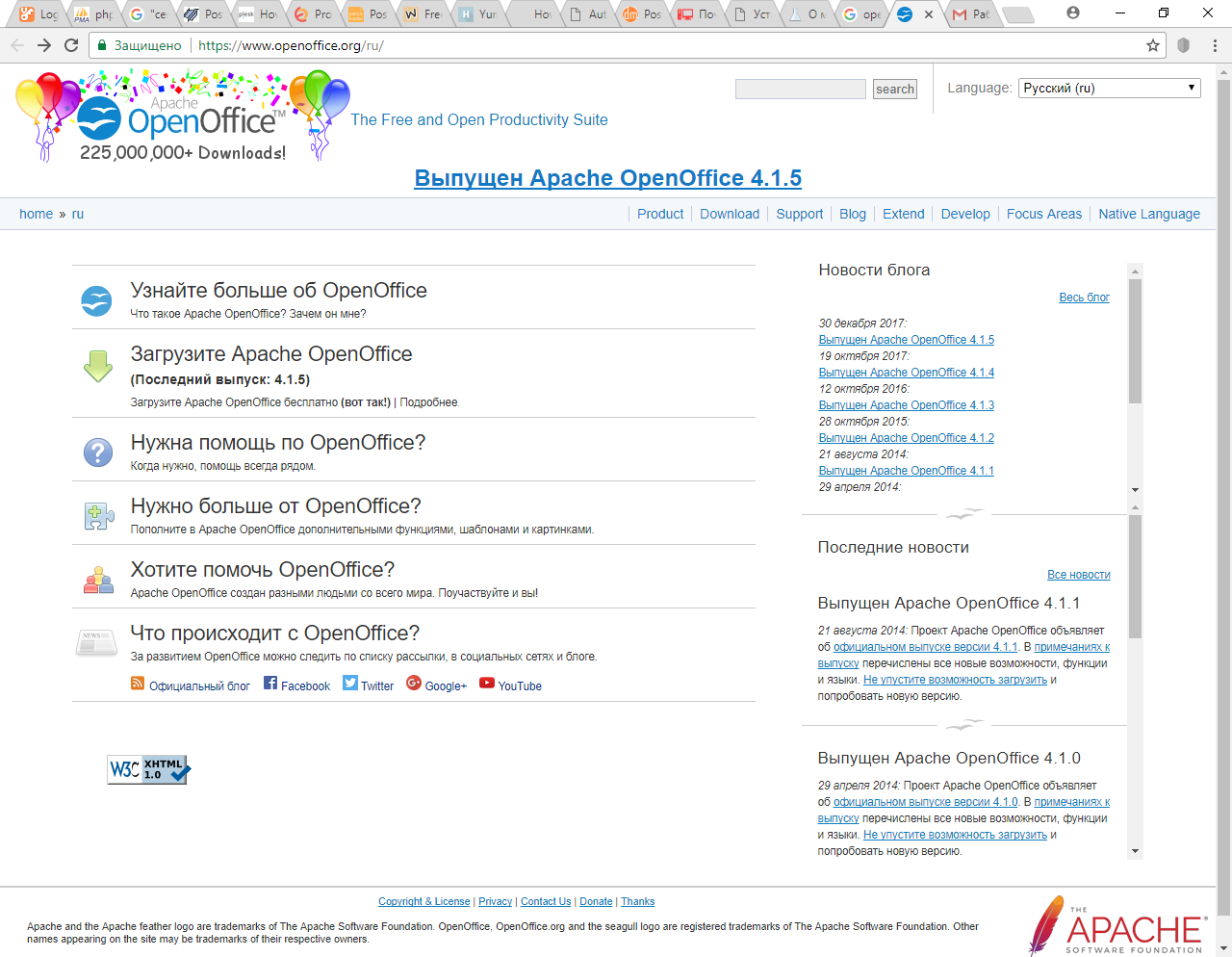Switch to the Google 'ope' search tab
This screenshot has width=1232, height=957.
click(x=862, y=14)
